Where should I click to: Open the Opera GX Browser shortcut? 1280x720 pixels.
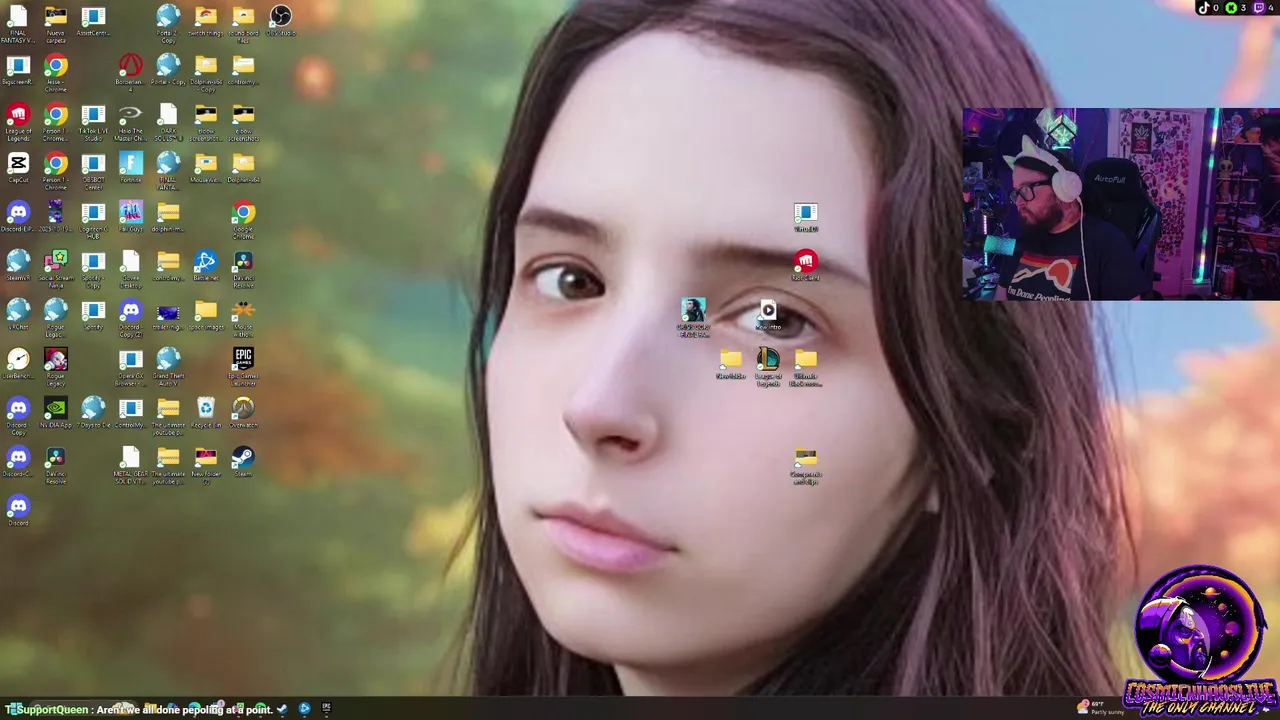click(x=130, y=358)
